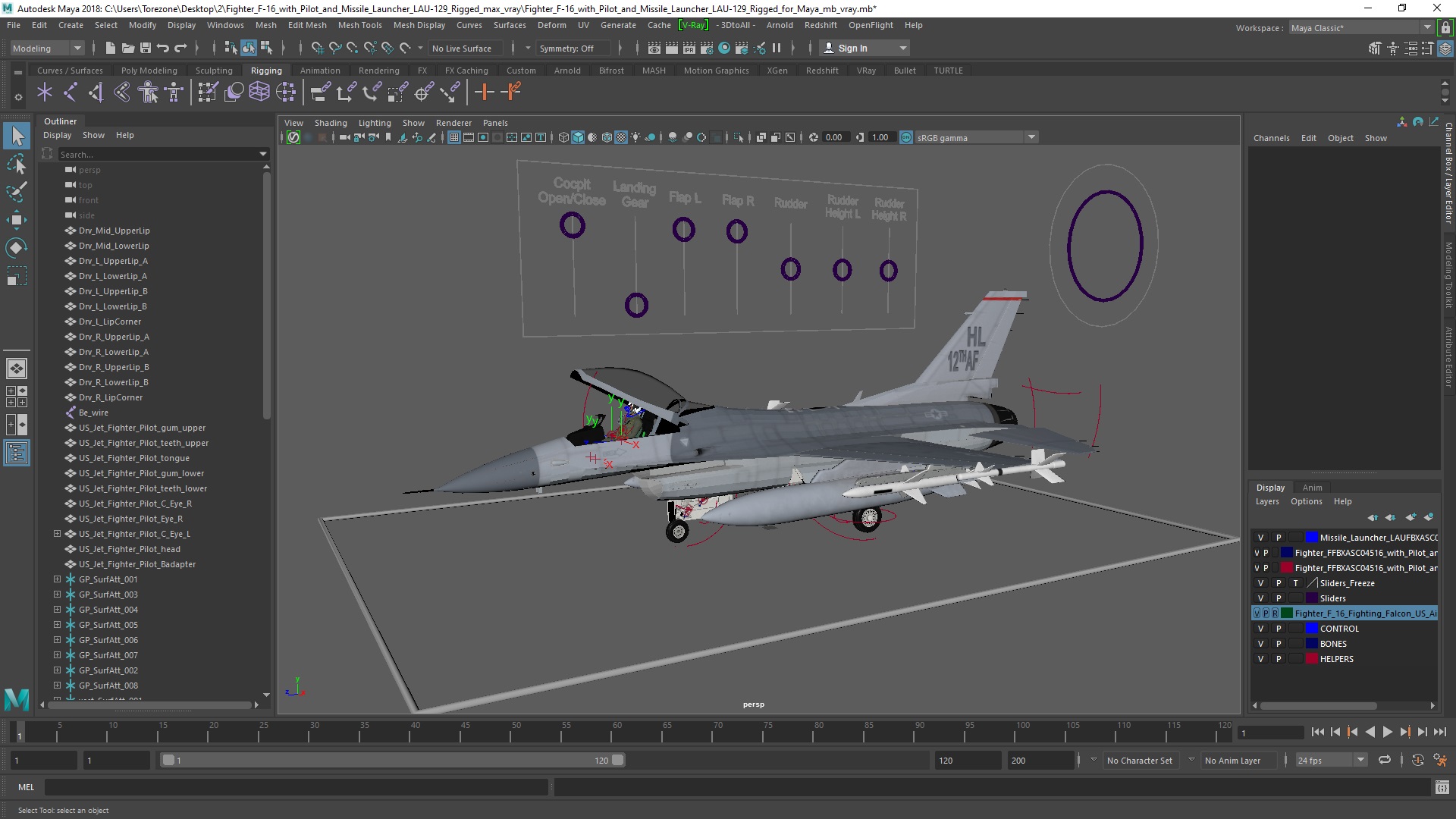
Task: Toggle Auto Keyframe button
Action: [1417, 760]
